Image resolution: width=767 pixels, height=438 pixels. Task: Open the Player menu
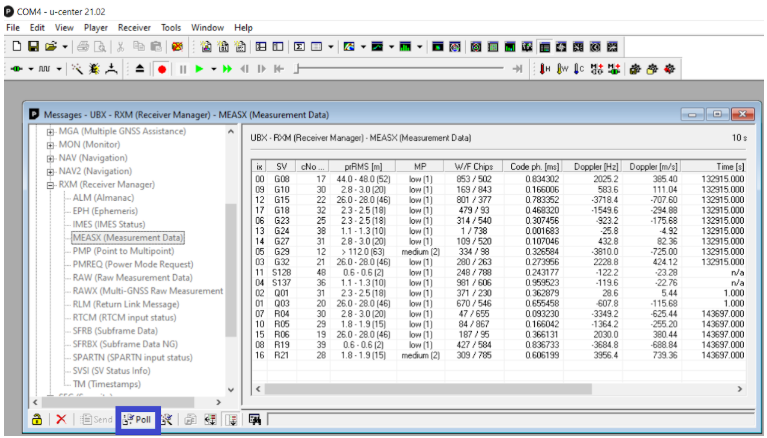[96, 27]
